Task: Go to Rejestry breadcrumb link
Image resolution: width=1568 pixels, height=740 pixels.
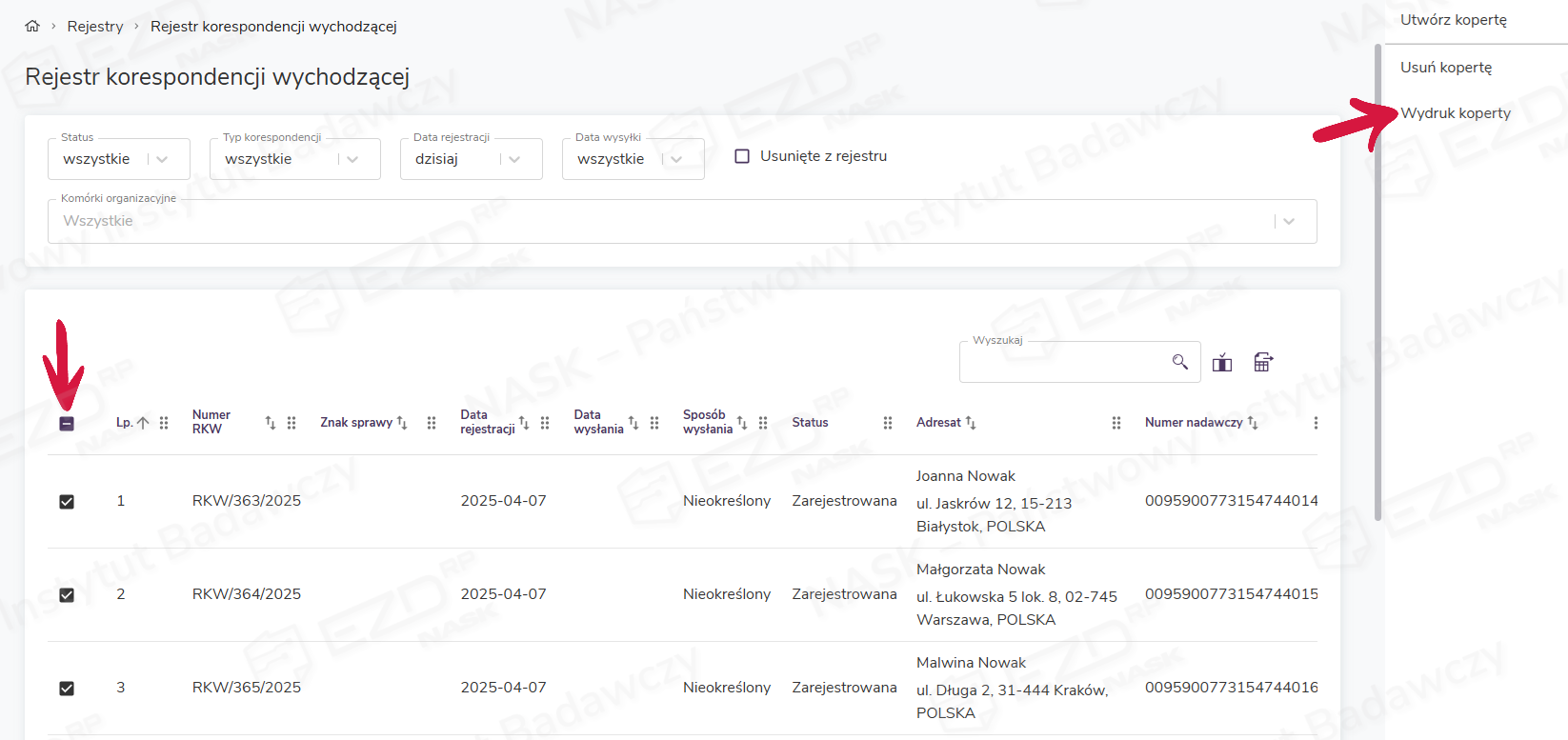Action: click(x=95, y=27)
